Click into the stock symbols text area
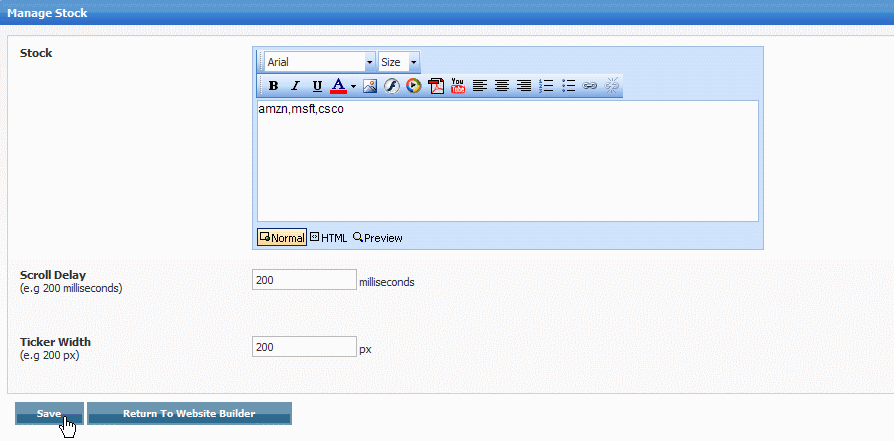Image resolution: width=894 pixels, height=441 pixels. coord(507,161)
